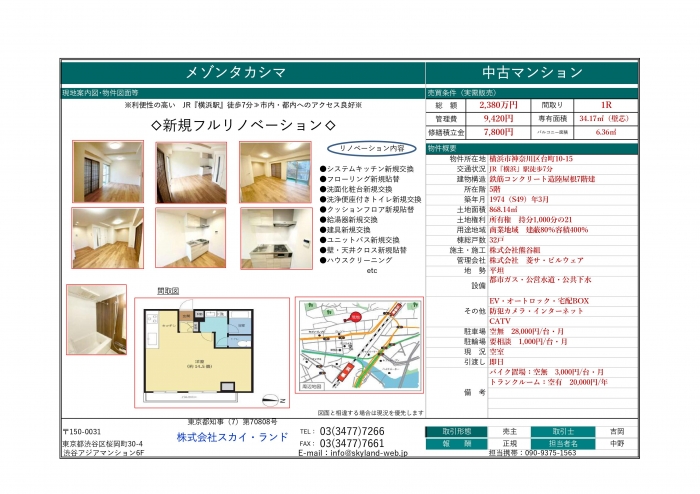Click the 取引士 value 吉岡
Screen dimensions: 700x494
pos(617,432)
